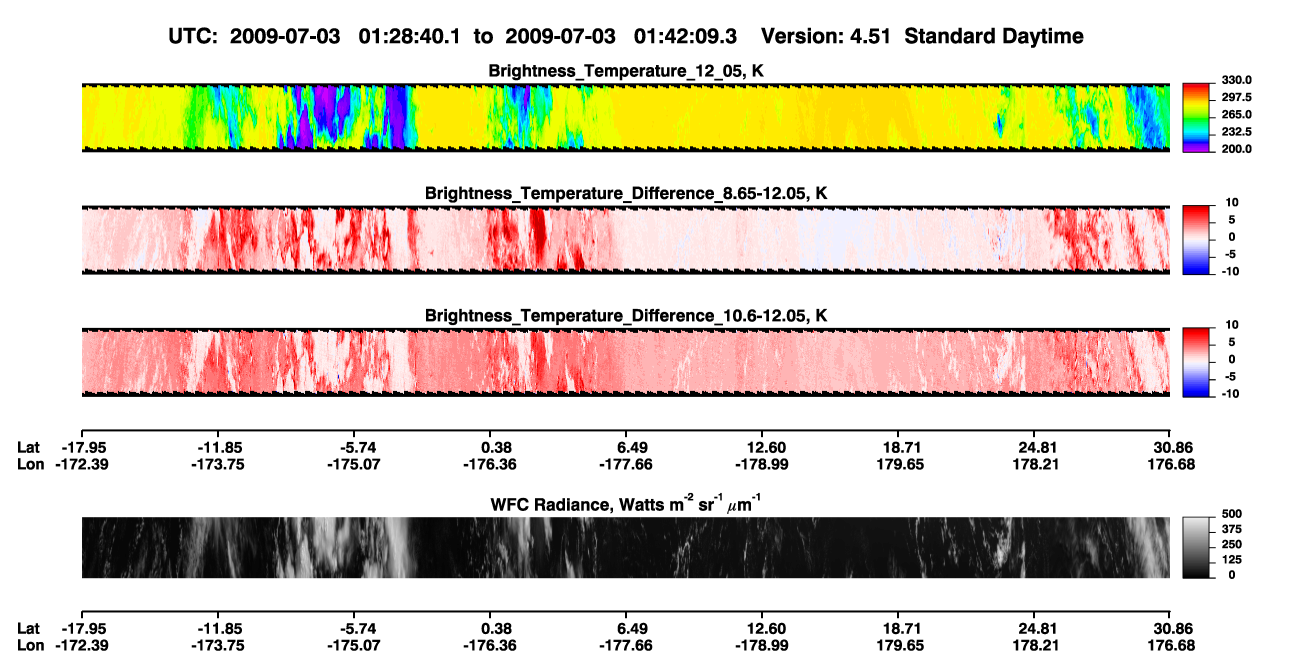Click the 'Brightness_Temperature_Difference_8.65-12.05, K' title
This screenshot has width=1300, height=667.
tap(626, 193)
